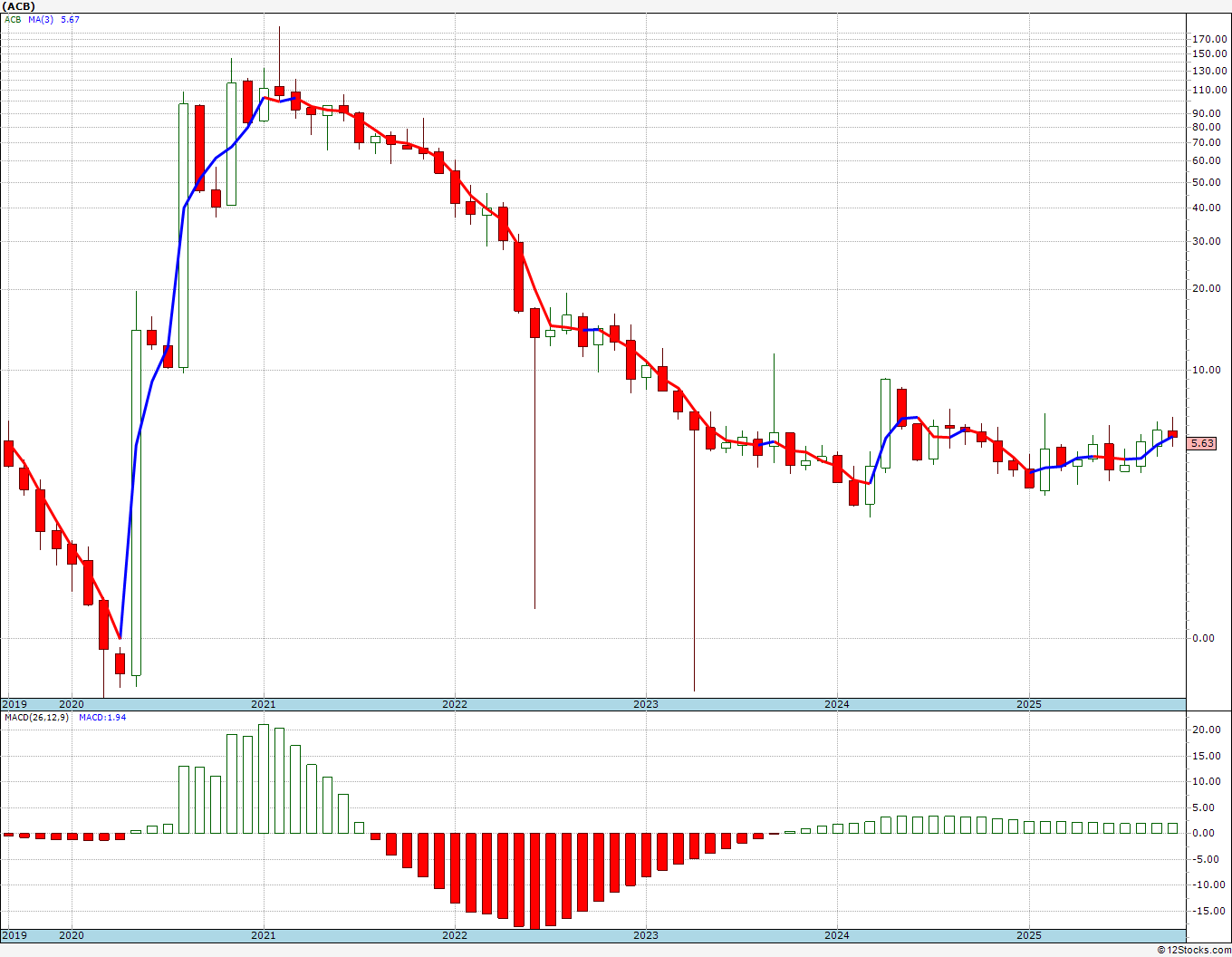Click the (ACB) chart title

(19, 6)
